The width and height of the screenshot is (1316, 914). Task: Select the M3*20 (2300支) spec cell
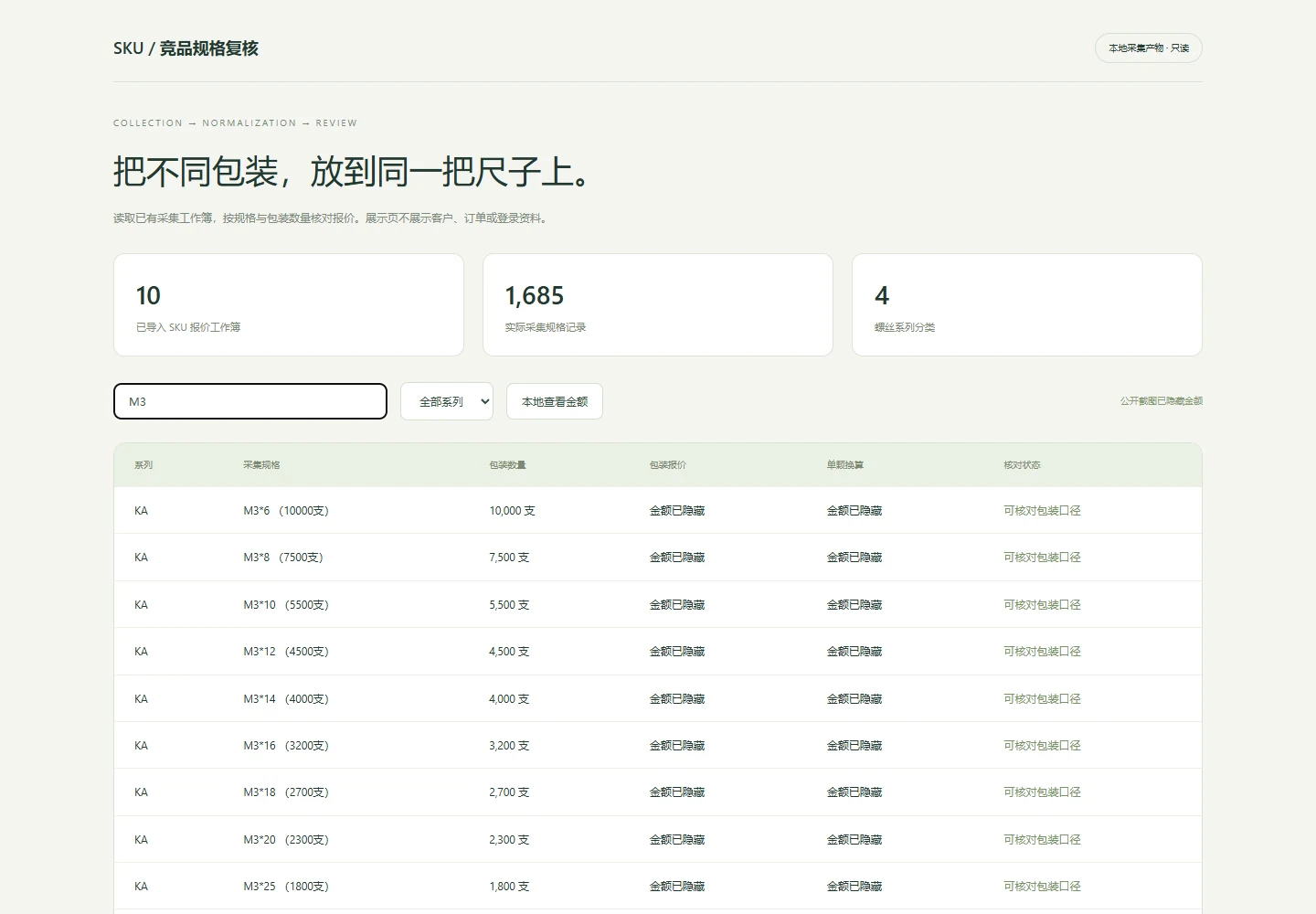(x=286, y=840)
